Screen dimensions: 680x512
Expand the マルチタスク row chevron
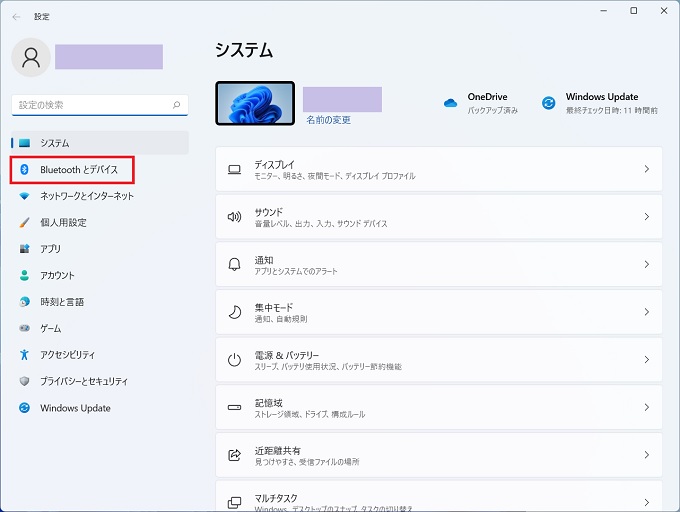[647, 503]
